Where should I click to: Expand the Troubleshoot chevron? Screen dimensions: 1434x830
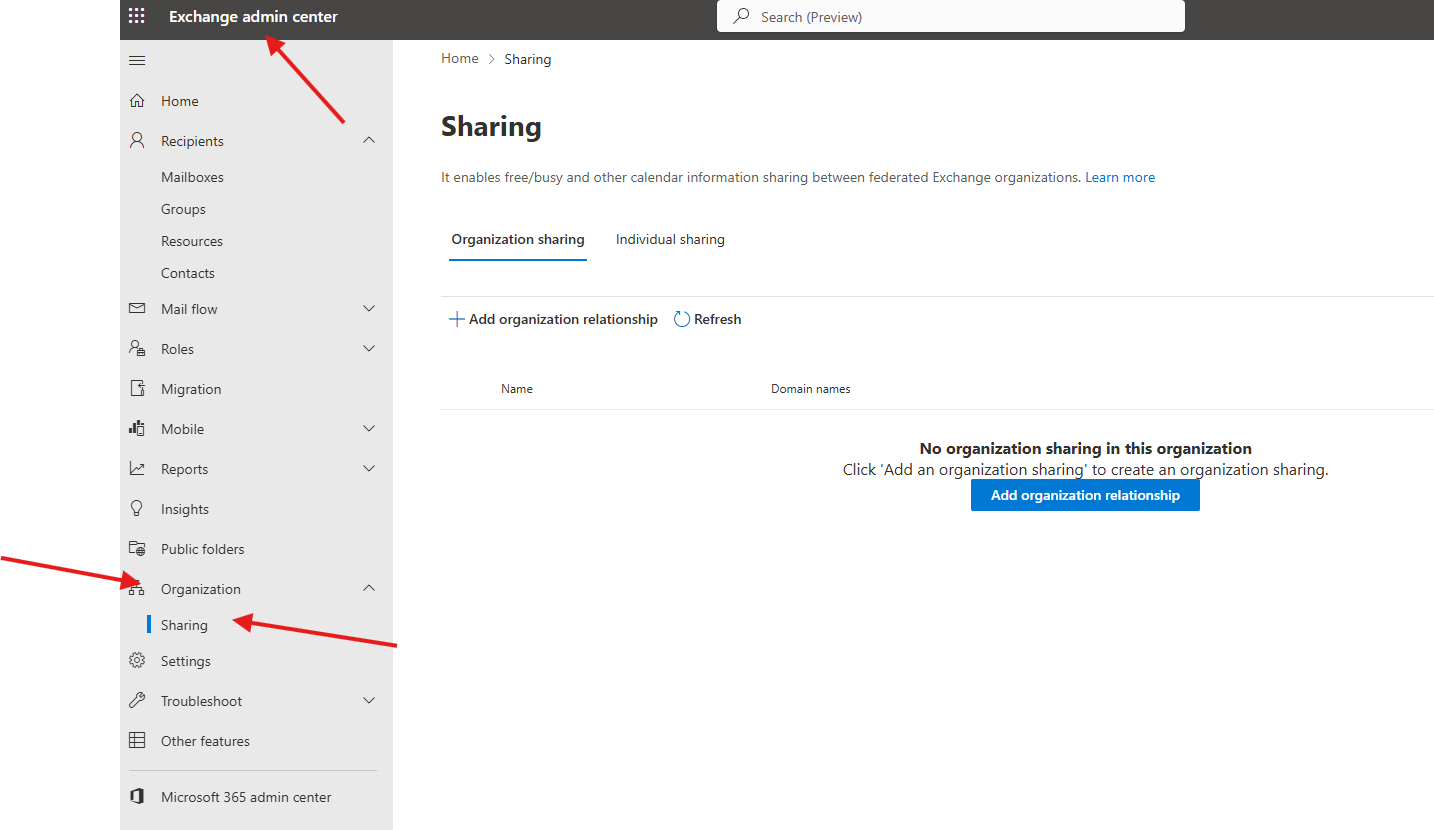tap(369, 701)
